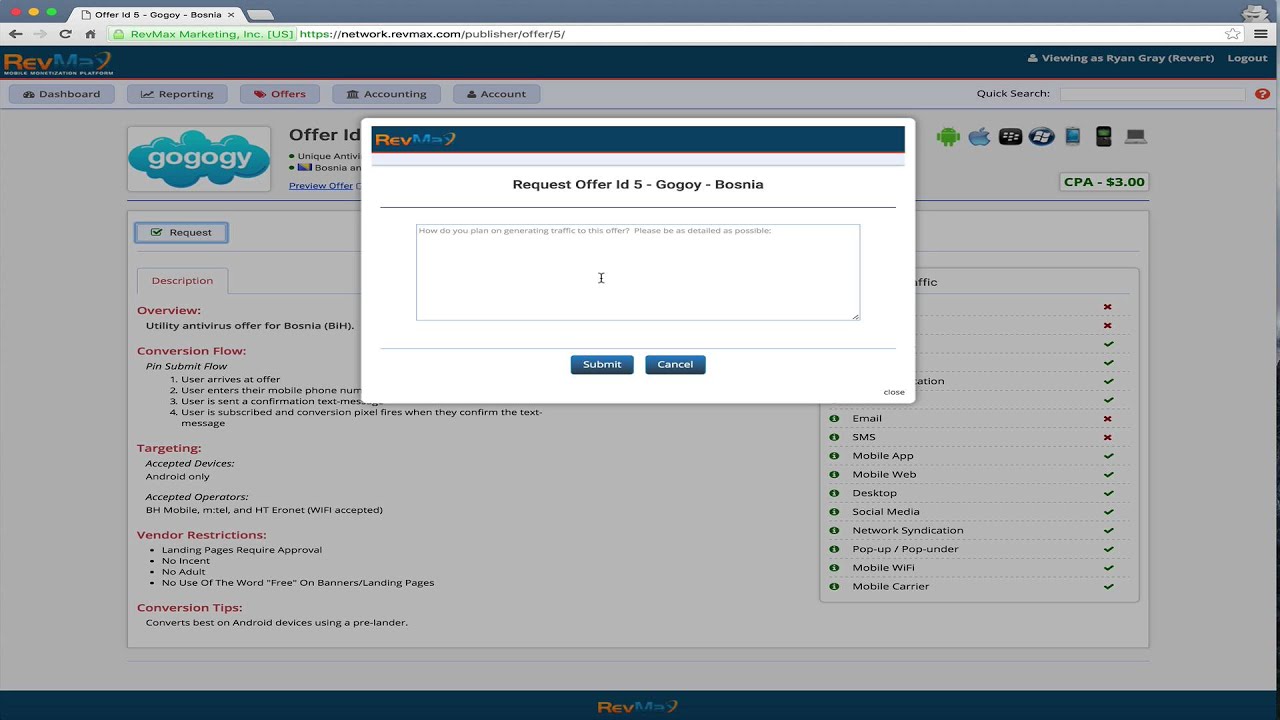Click the Apple device icon
Image resolution: width=1280 pixels, height=720 pixels.
(979, 137)
